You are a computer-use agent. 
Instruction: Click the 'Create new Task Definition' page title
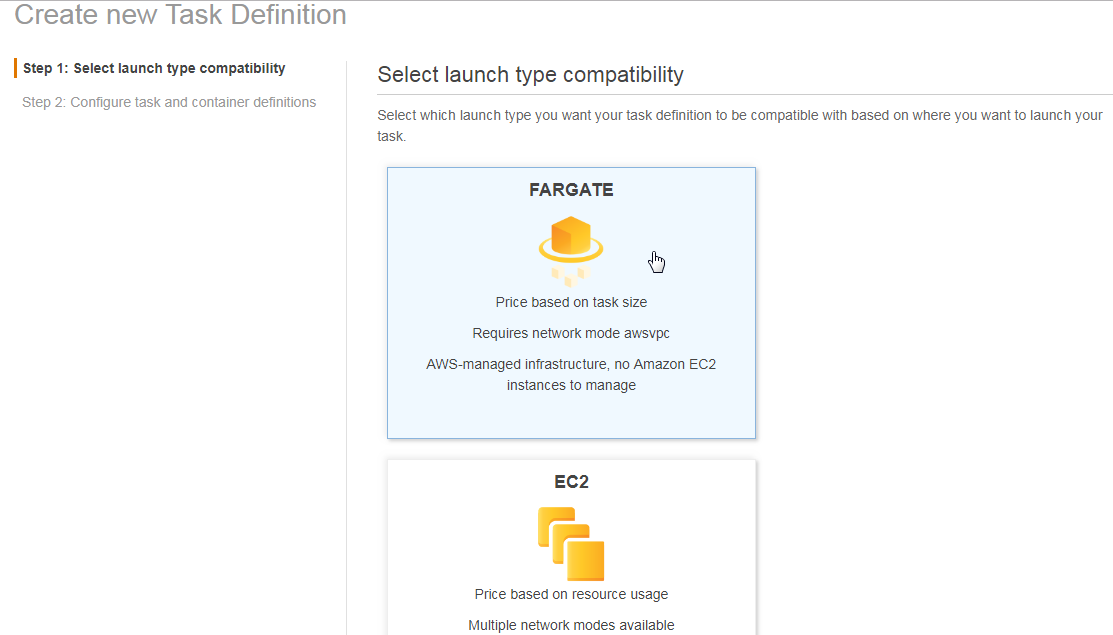click(x=180, y=15)
